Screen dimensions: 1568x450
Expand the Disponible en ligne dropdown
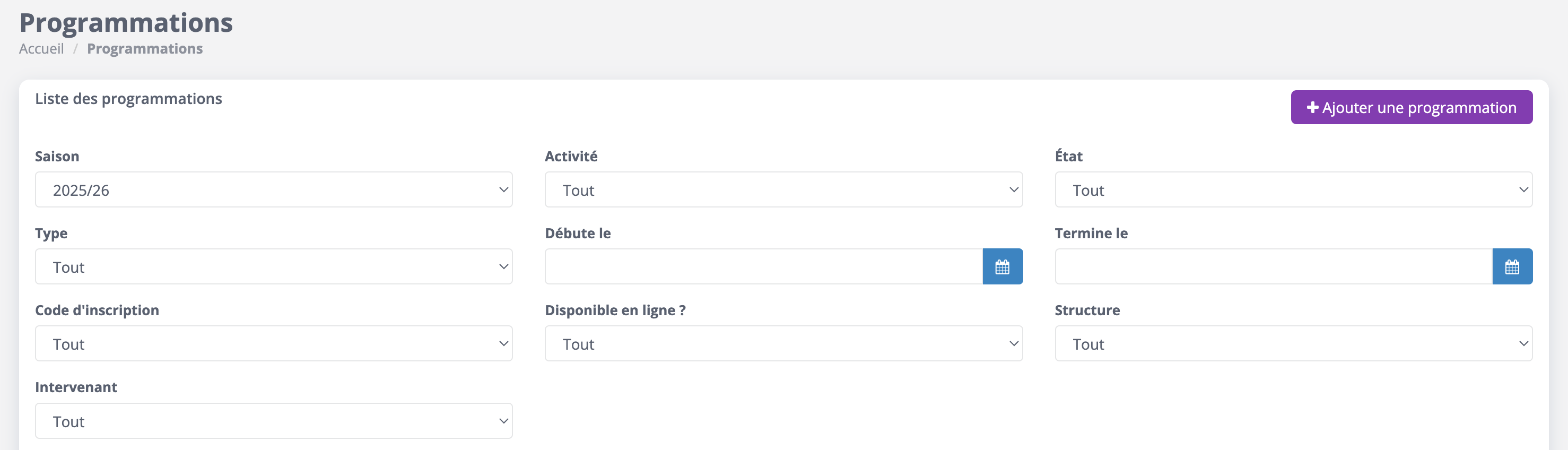click(x=783, y=344)
